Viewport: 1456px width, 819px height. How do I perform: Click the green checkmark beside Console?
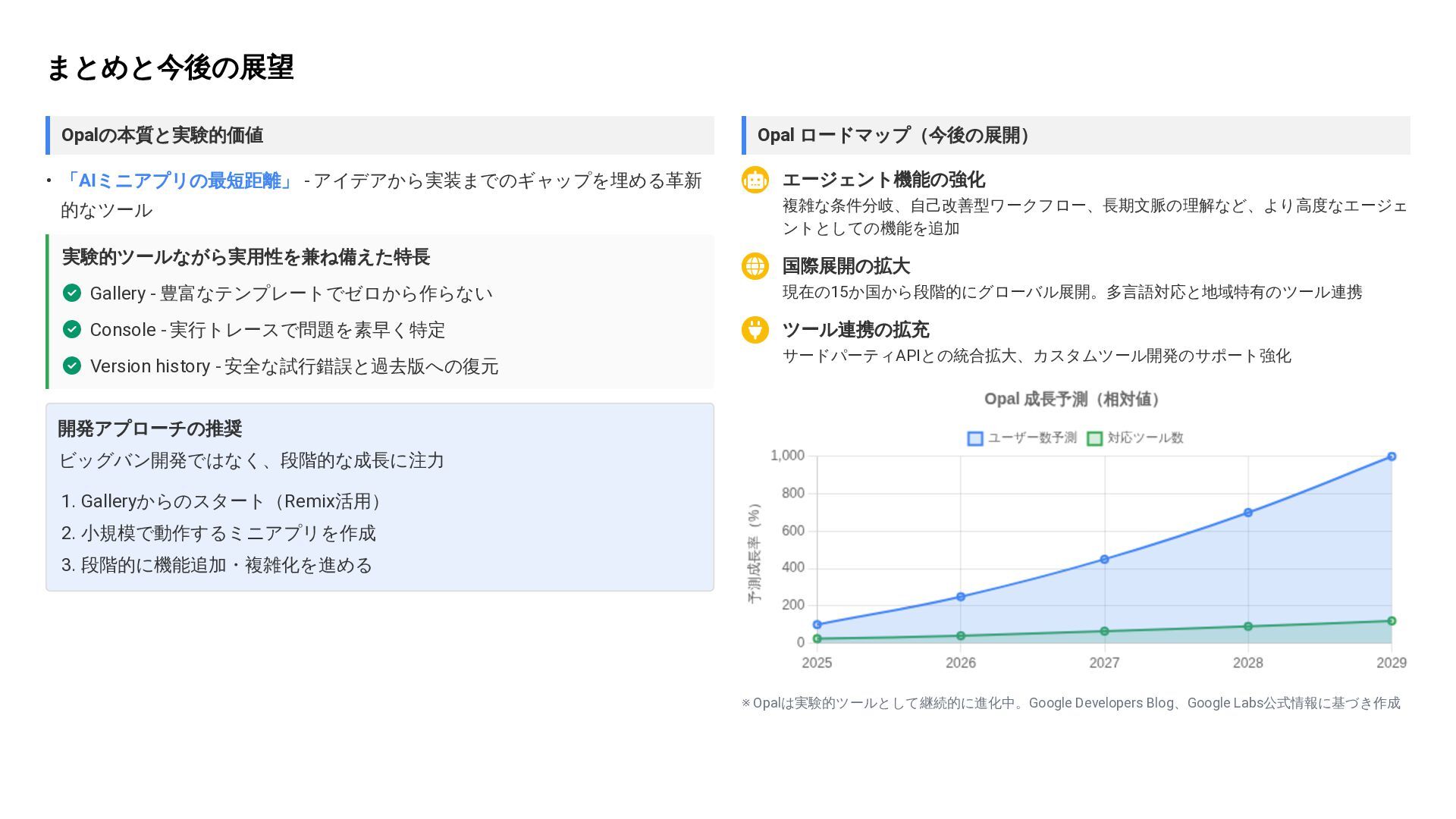pyautogui.click(x=72, y=329)
